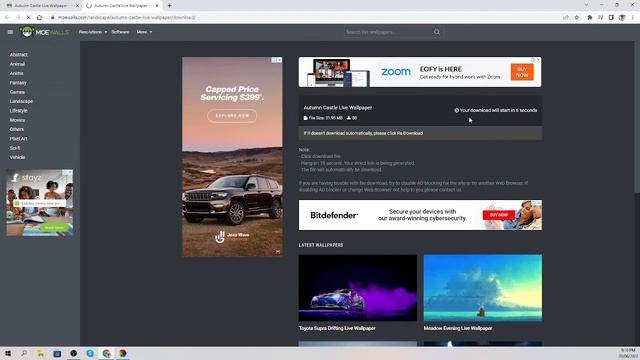Open File Explorer from taskbar
640x360 pixels.
coord(40,353)
